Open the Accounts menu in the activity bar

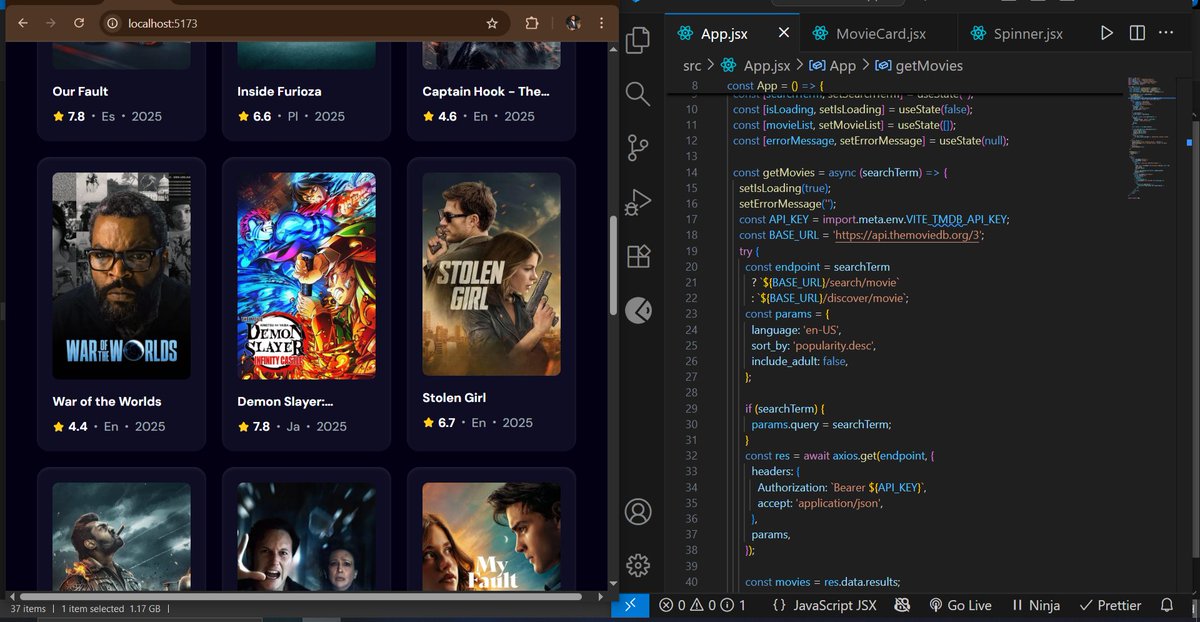pos(638,512)
